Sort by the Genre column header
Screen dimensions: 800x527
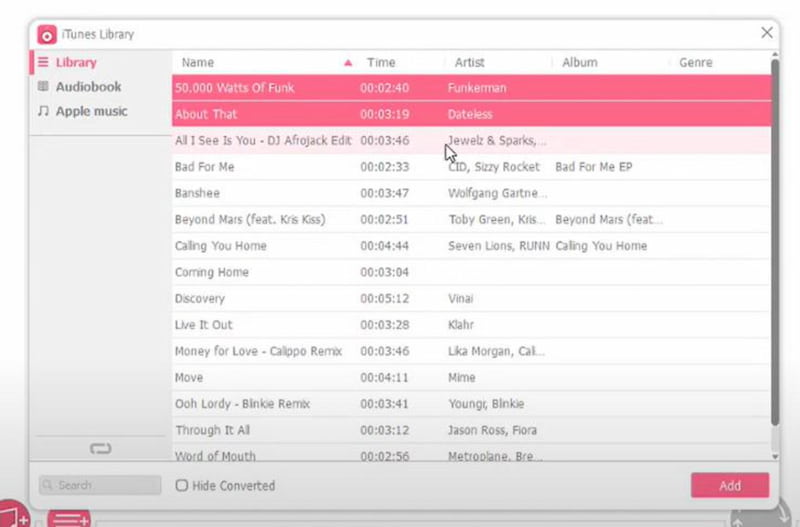695,62
